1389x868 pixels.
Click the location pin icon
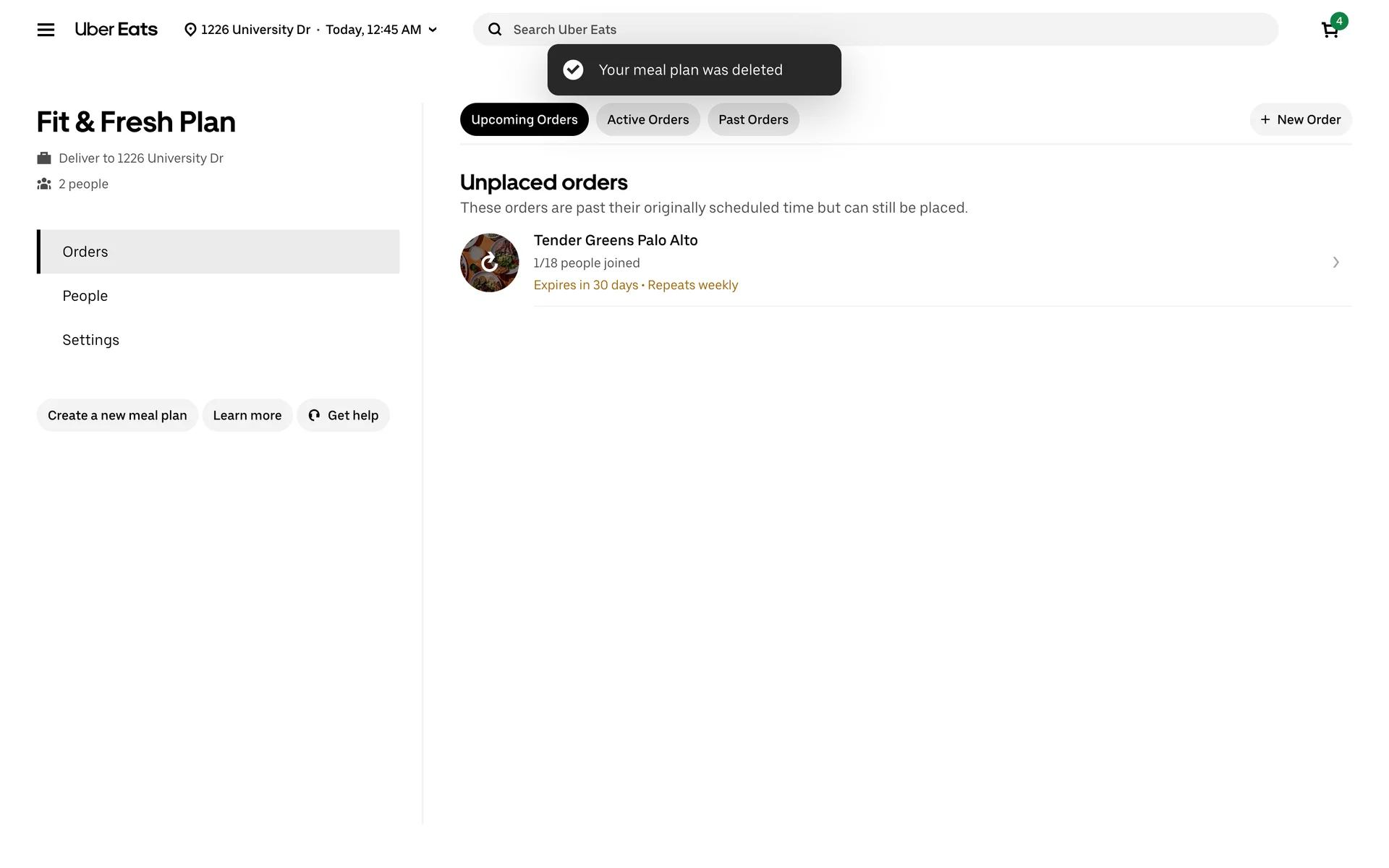190,30
